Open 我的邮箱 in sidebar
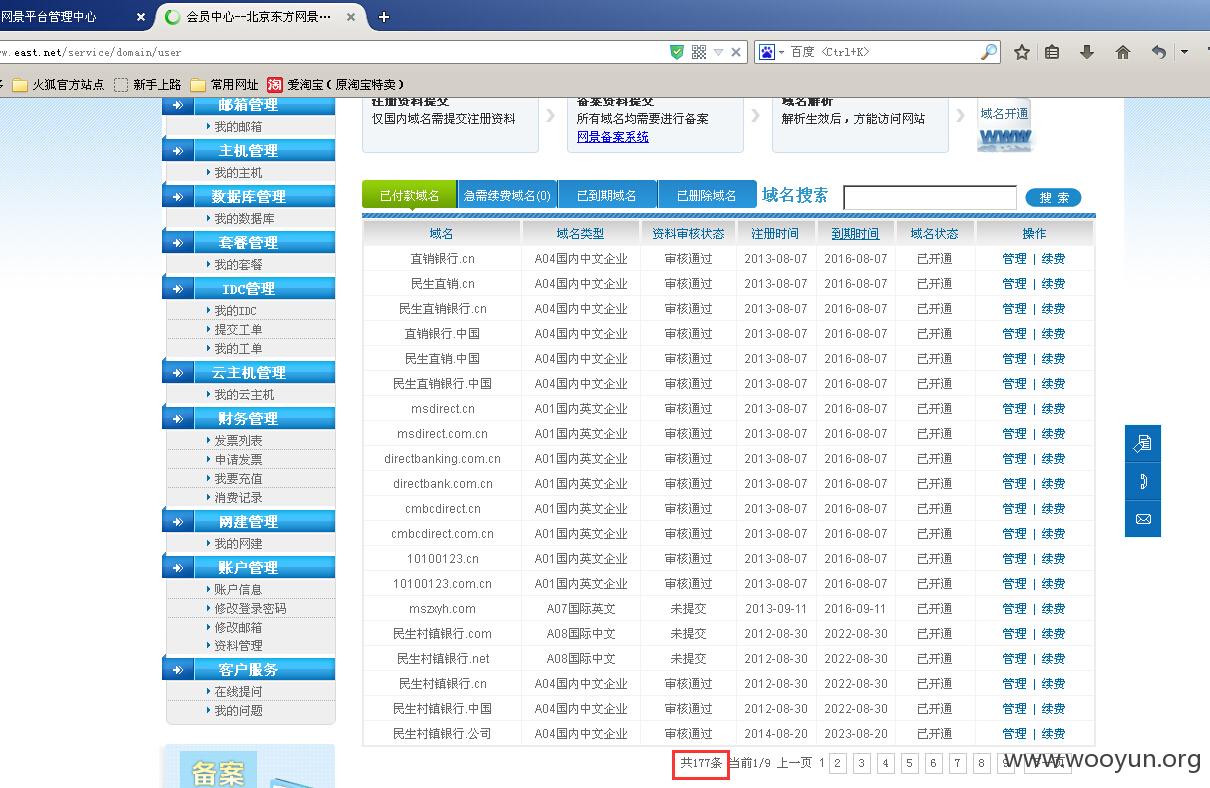Image resolution: width=1210 pixels, height=788 pixels. point(238,127)
